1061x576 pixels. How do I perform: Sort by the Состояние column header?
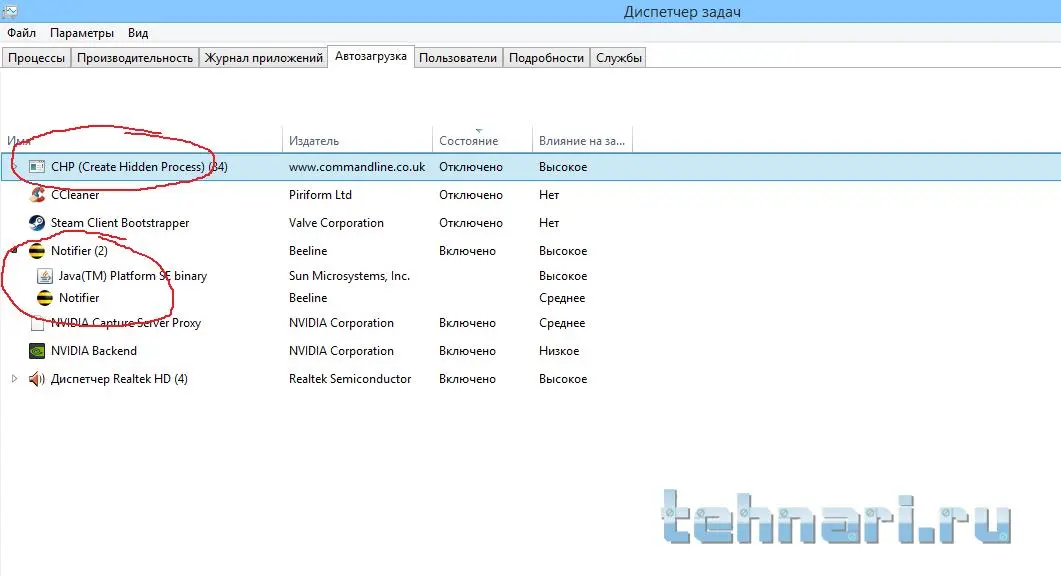pos(482,141)
